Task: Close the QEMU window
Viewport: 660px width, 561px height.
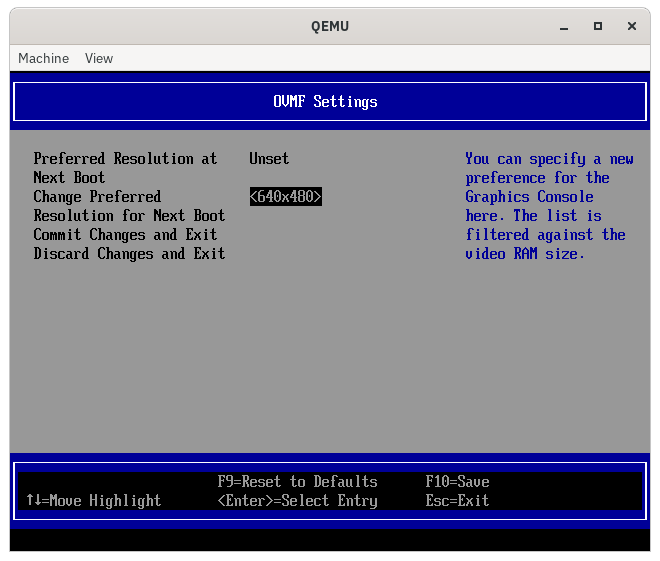Action: coord(632,27)
